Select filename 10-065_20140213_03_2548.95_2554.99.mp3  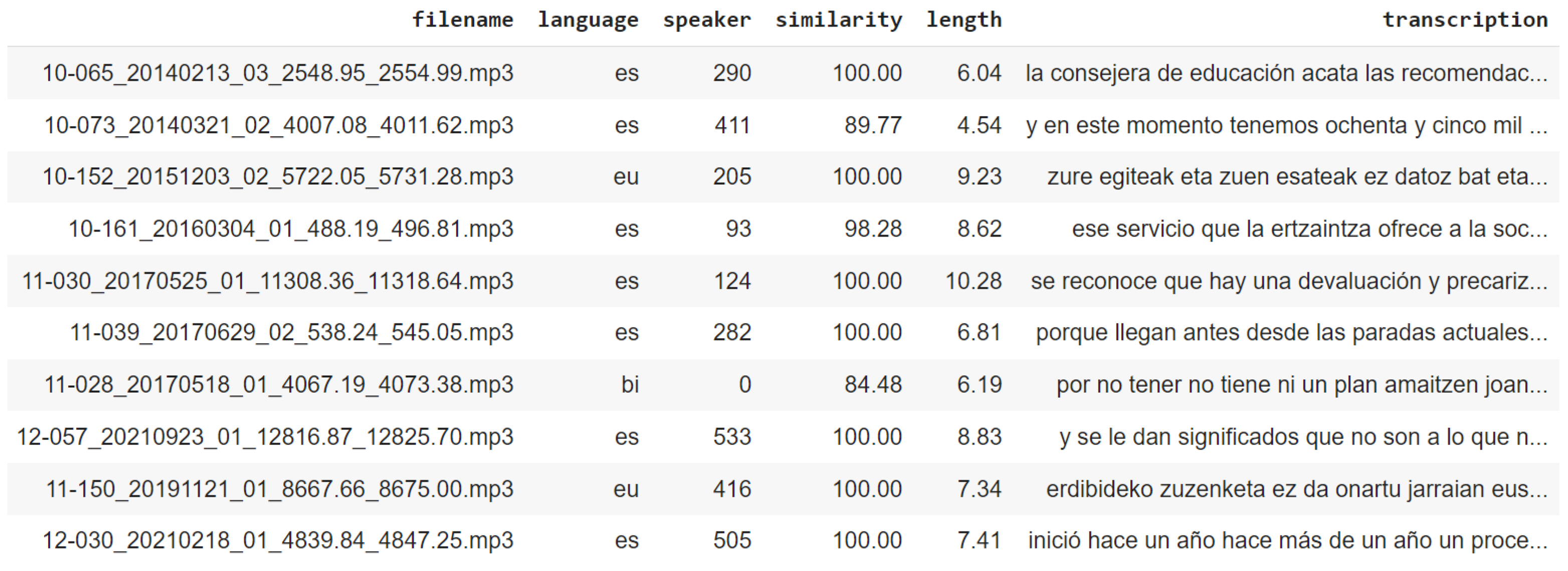[278, 73]
